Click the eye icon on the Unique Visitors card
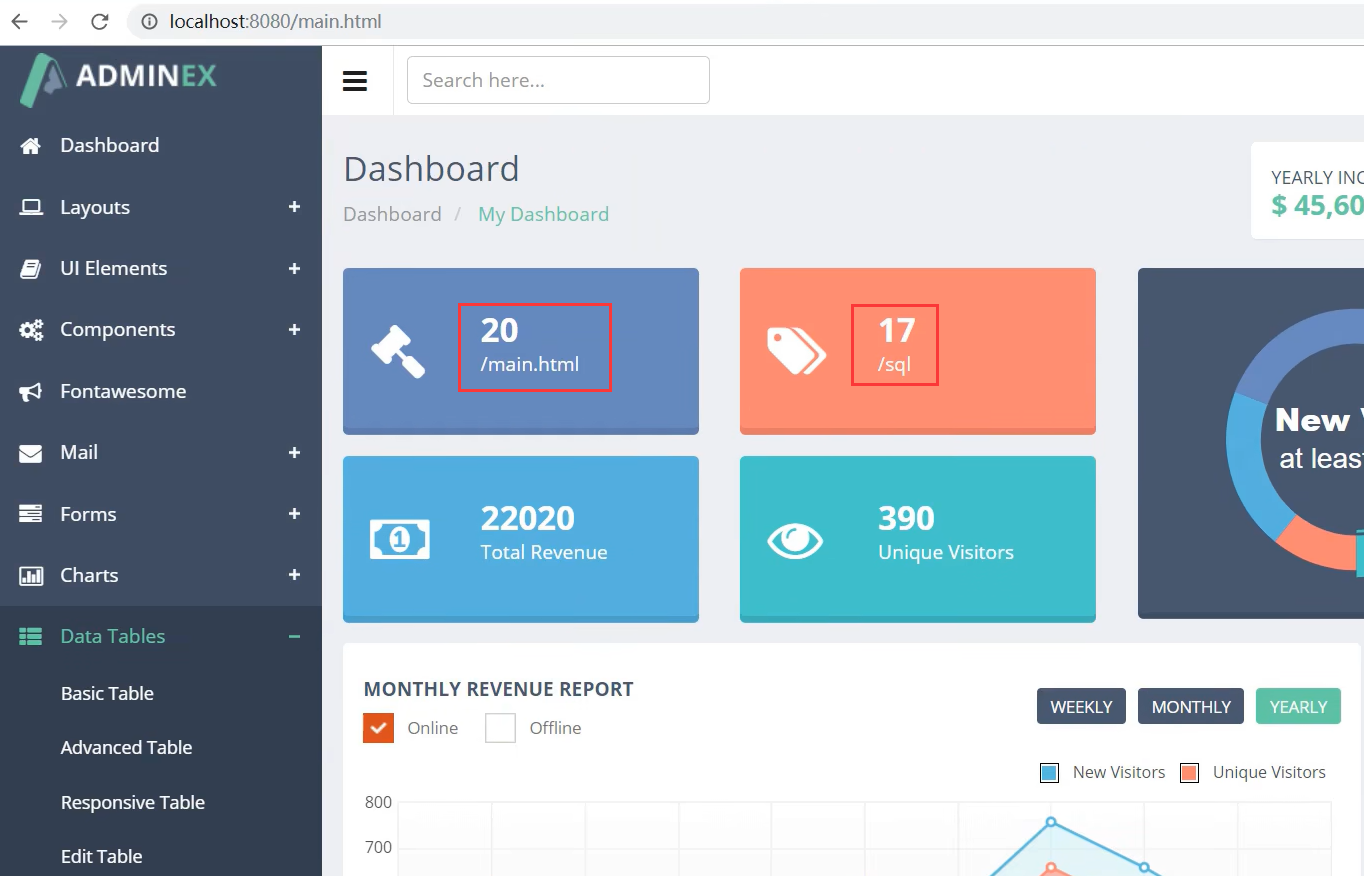1364x876 pixels. point(795,540)
